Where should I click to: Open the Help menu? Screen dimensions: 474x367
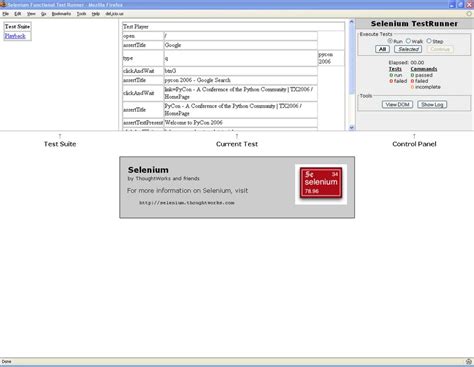point(96,14)
